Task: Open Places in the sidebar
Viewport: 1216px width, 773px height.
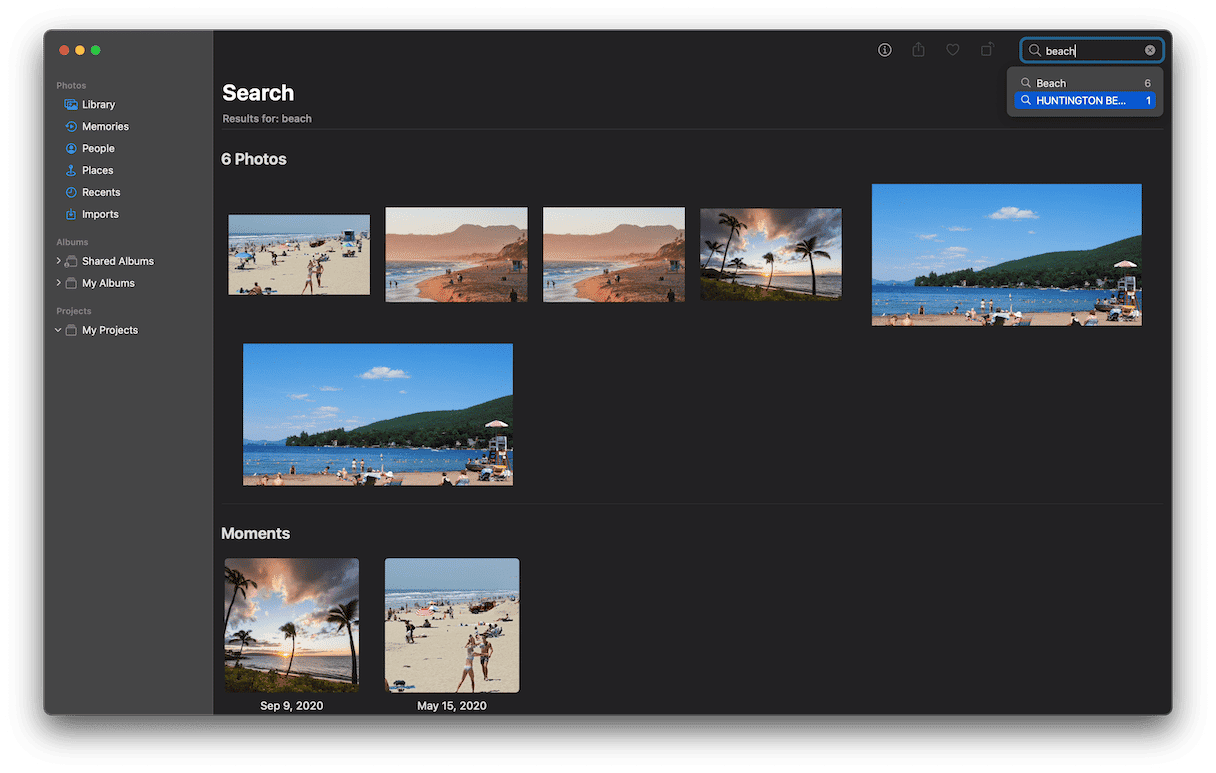Action: [x=97, y=171]
